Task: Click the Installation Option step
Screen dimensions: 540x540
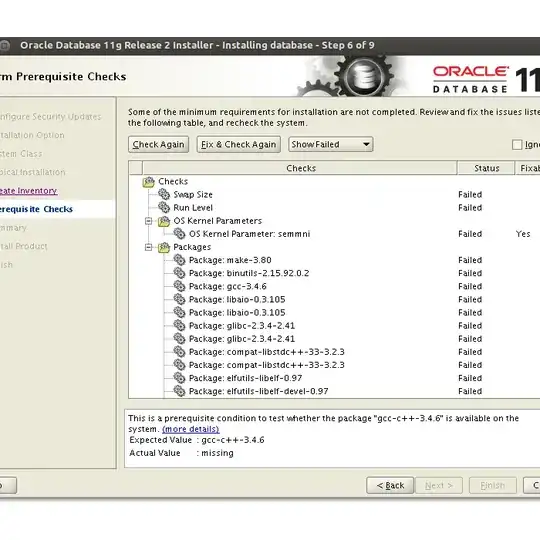Action: [32, 135]
